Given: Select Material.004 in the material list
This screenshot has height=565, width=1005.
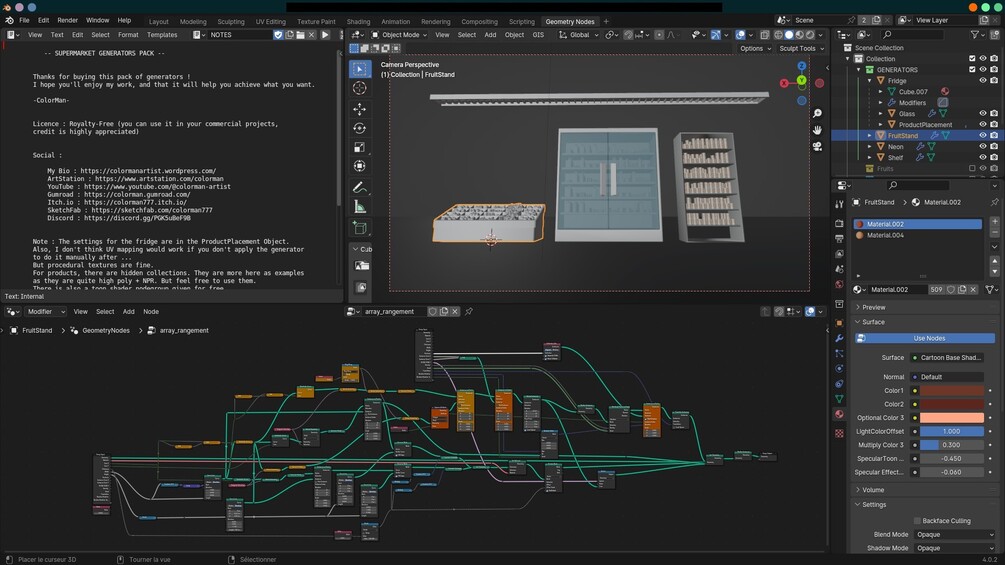Looking at the screenshot, I should click(885, 235).
